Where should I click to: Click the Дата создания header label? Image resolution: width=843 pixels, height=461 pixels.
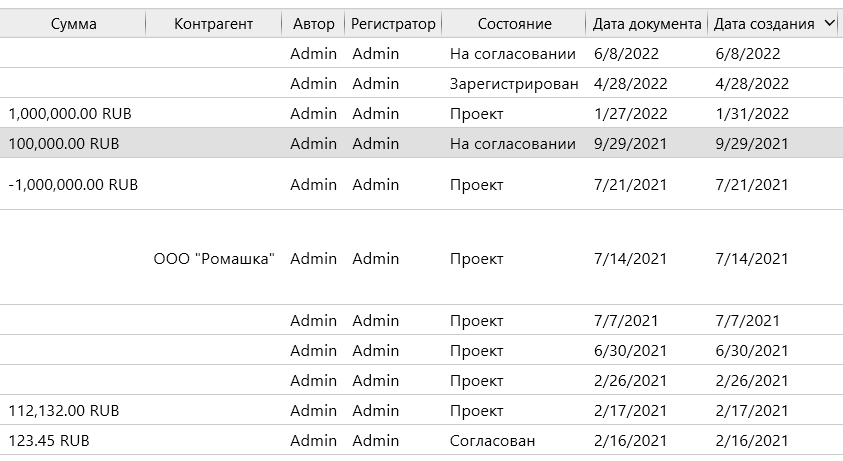764,23
